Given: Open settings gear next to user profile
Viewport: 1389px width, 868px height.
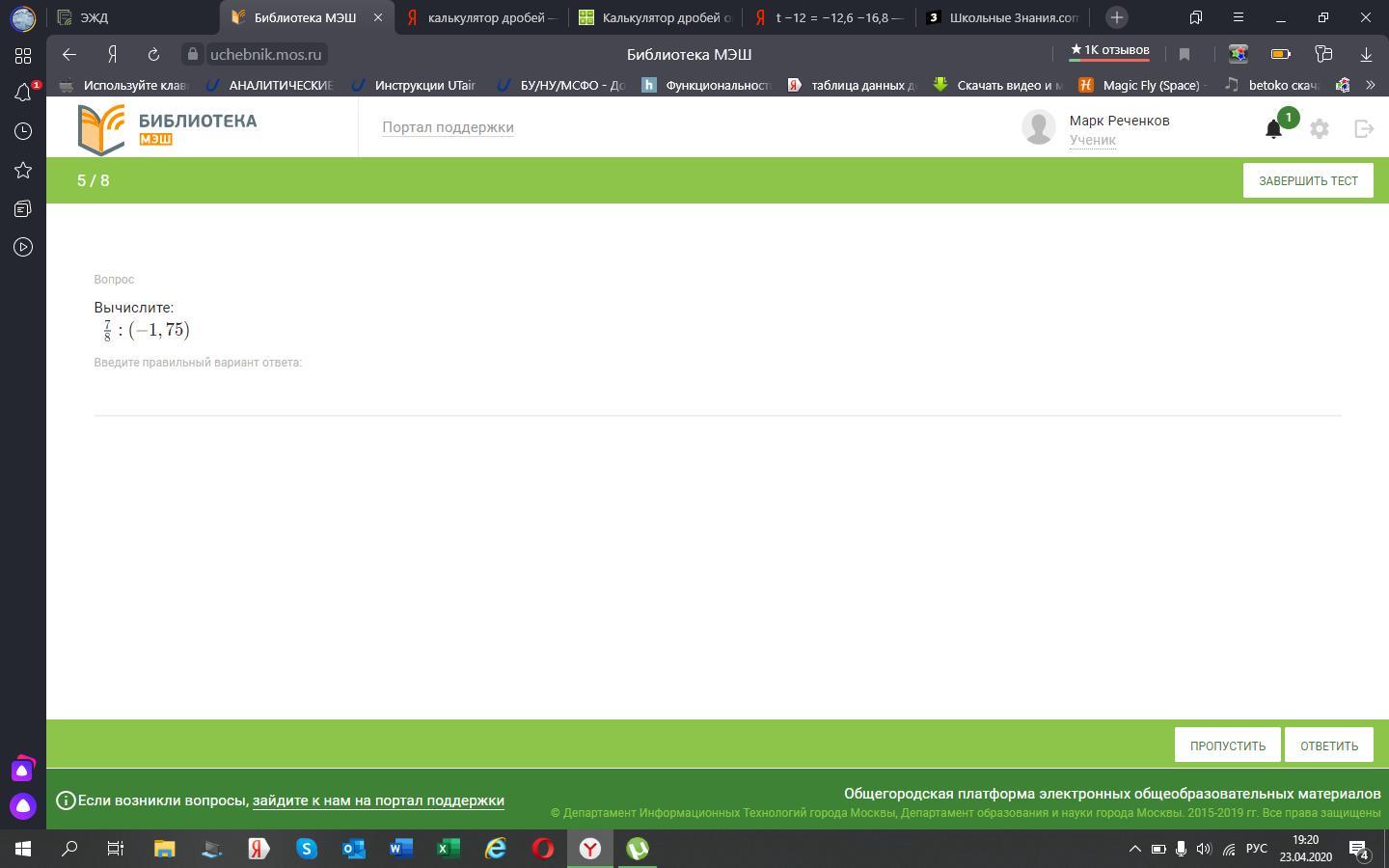Looking at the screenshot, I should tap(1320, 128).
